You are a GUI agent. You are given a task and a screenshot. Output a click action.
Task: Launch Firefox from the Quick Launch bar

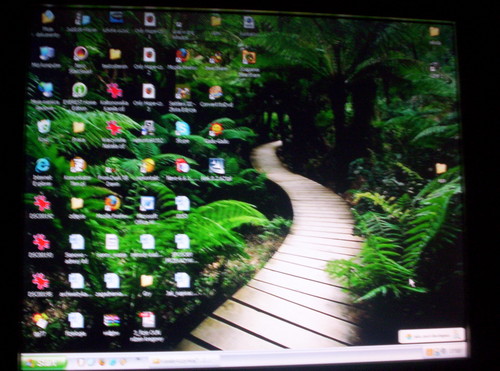point(102,362)
